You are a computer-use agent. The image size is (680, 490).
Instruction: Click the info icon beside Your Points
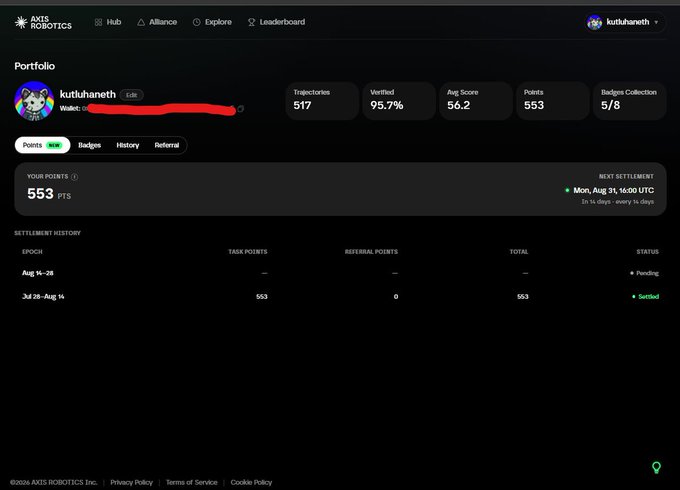75,177
